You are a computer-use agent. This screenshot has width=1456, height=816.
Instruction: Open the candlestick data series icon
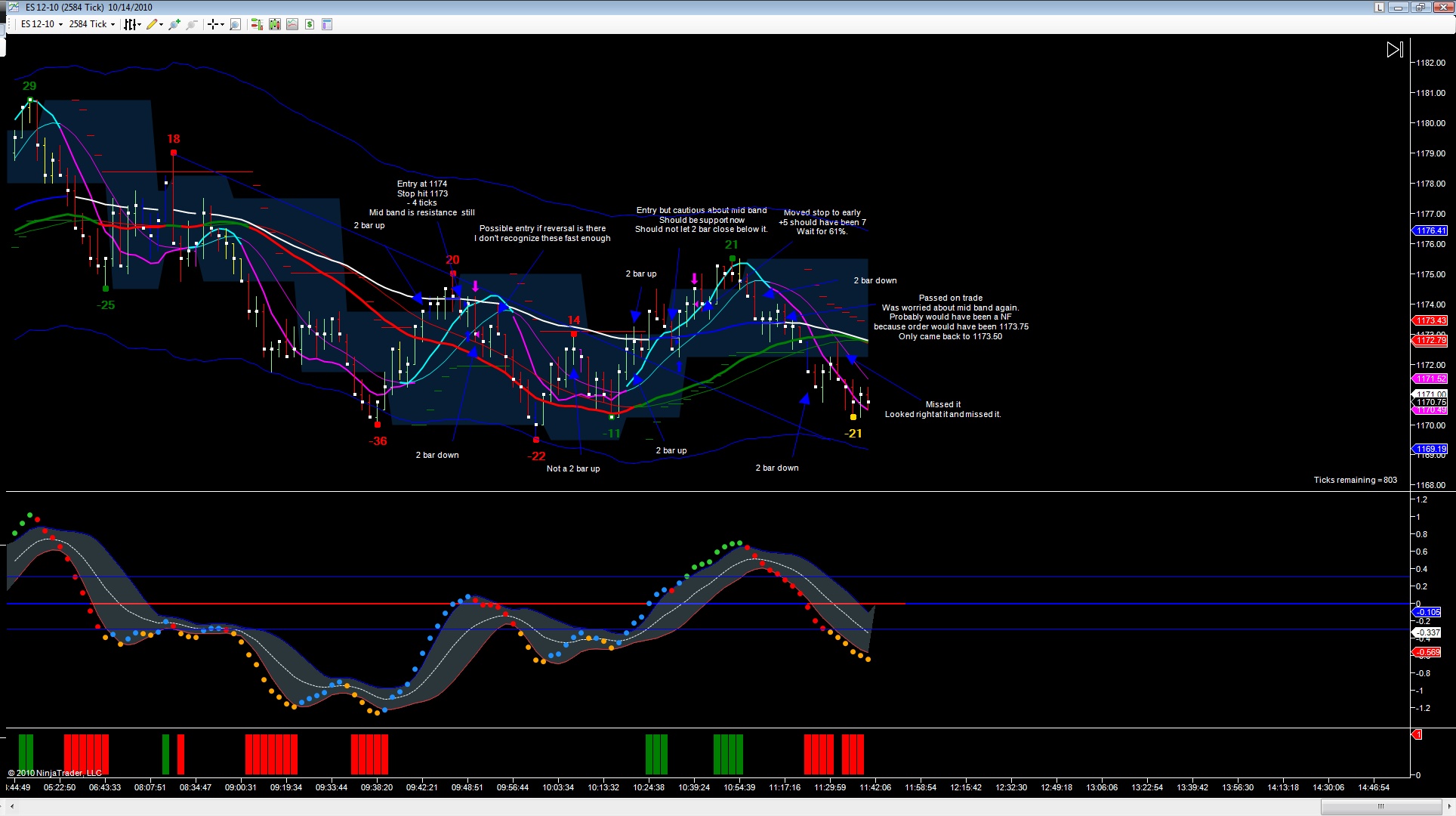click(274, 24)
